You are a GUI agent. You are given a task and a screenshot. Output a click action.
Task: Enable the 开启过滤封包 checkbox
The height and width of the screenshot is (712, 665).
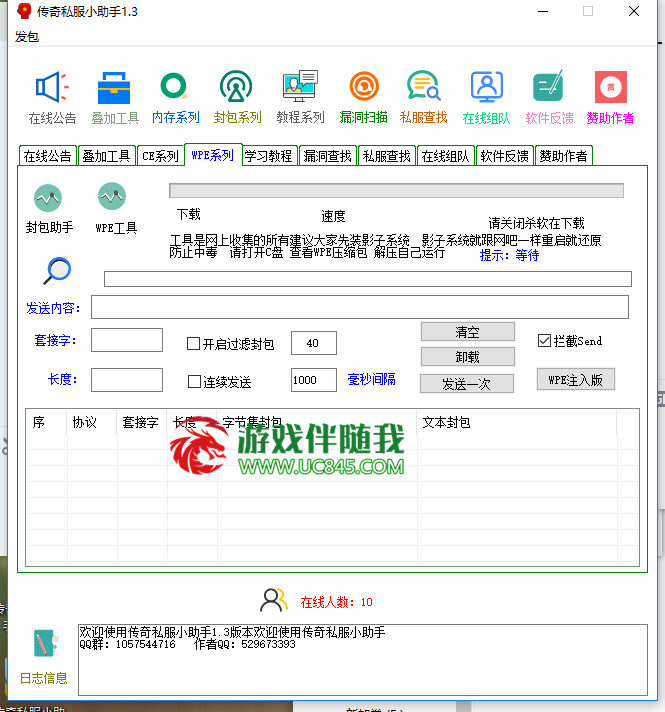[x=194, y=343]
